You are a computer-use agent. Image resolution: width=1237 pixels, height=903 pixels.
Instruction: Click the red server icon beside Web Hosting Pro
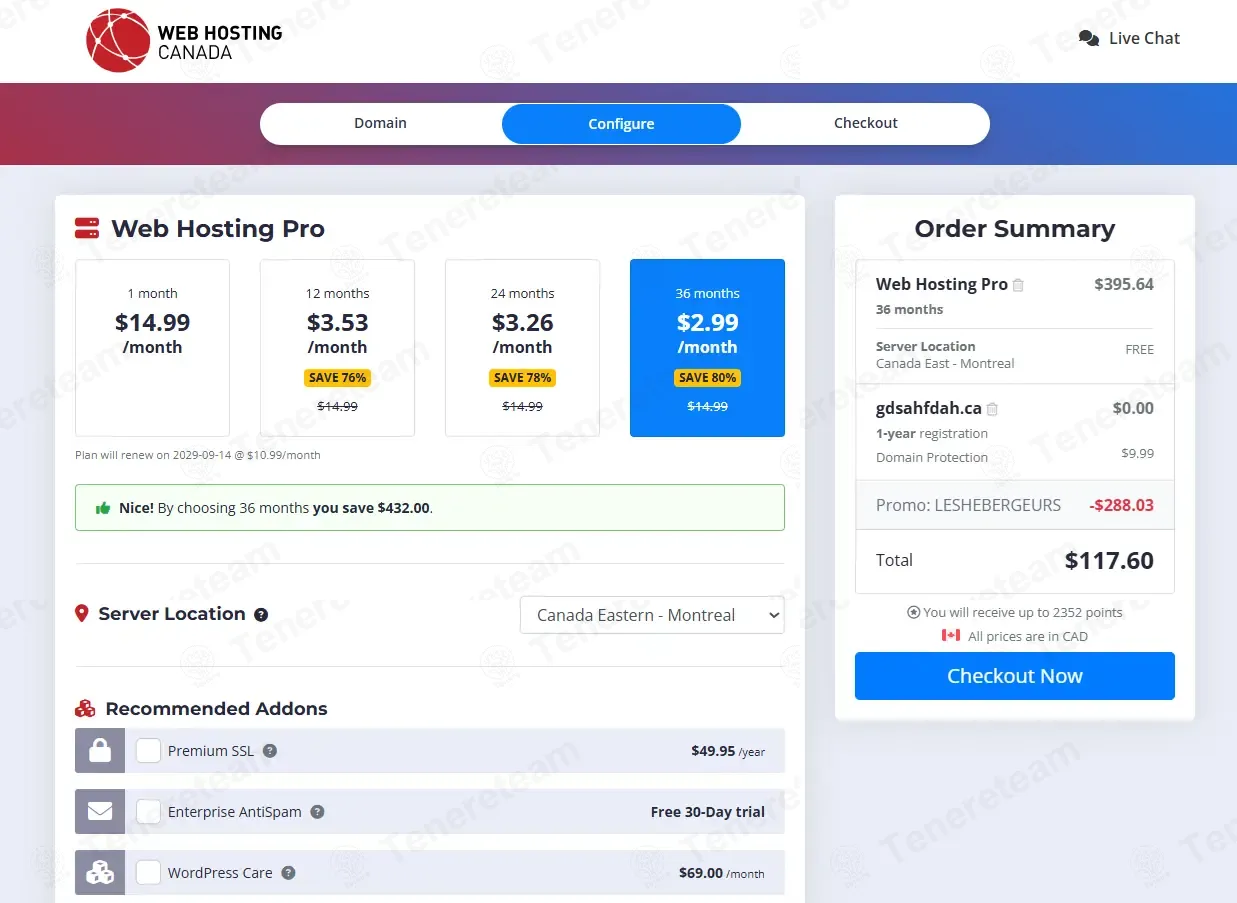[x=87, y=228]
